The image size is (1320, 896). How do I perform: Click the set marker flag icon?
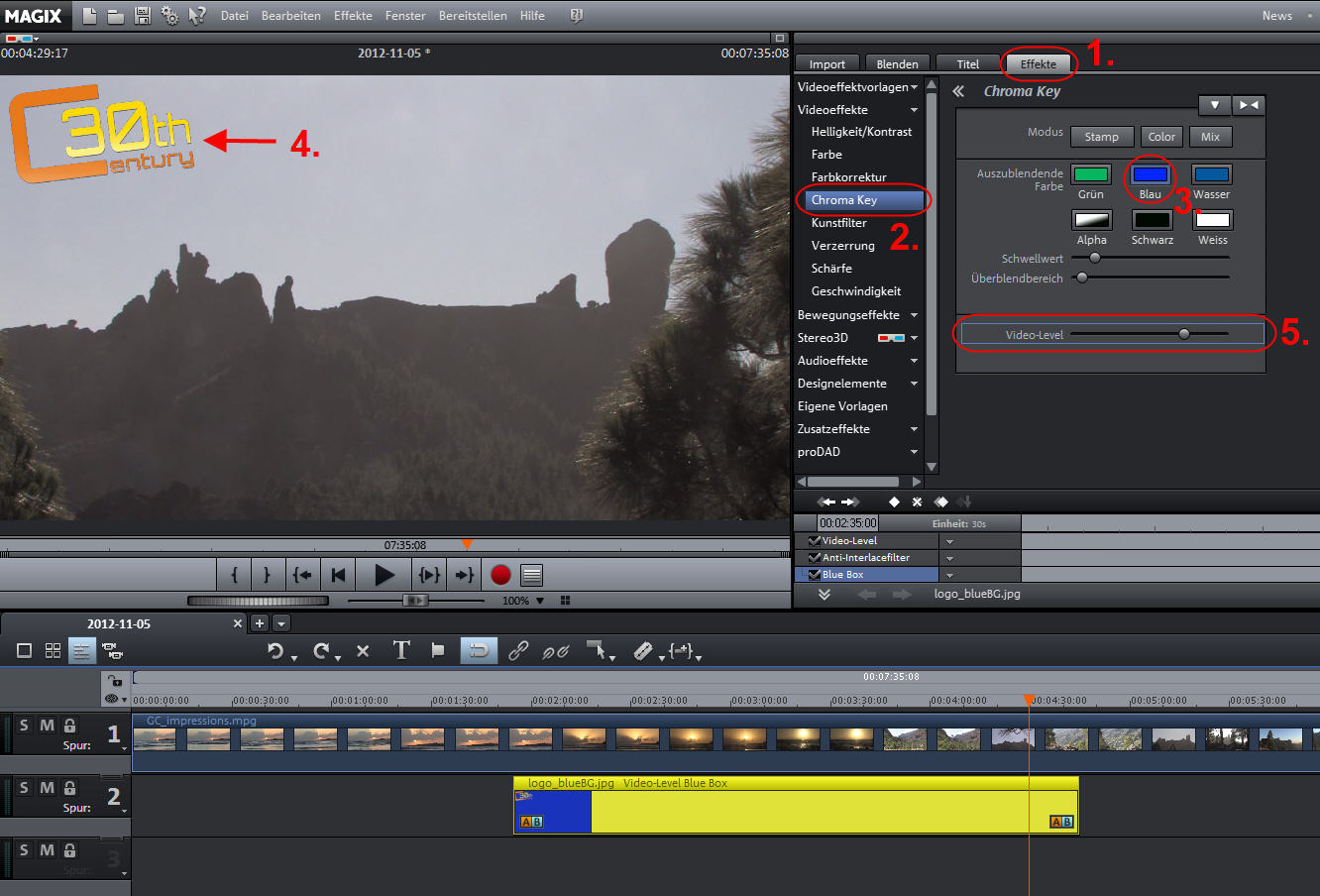pyautogui.click(x=438, y=650)
